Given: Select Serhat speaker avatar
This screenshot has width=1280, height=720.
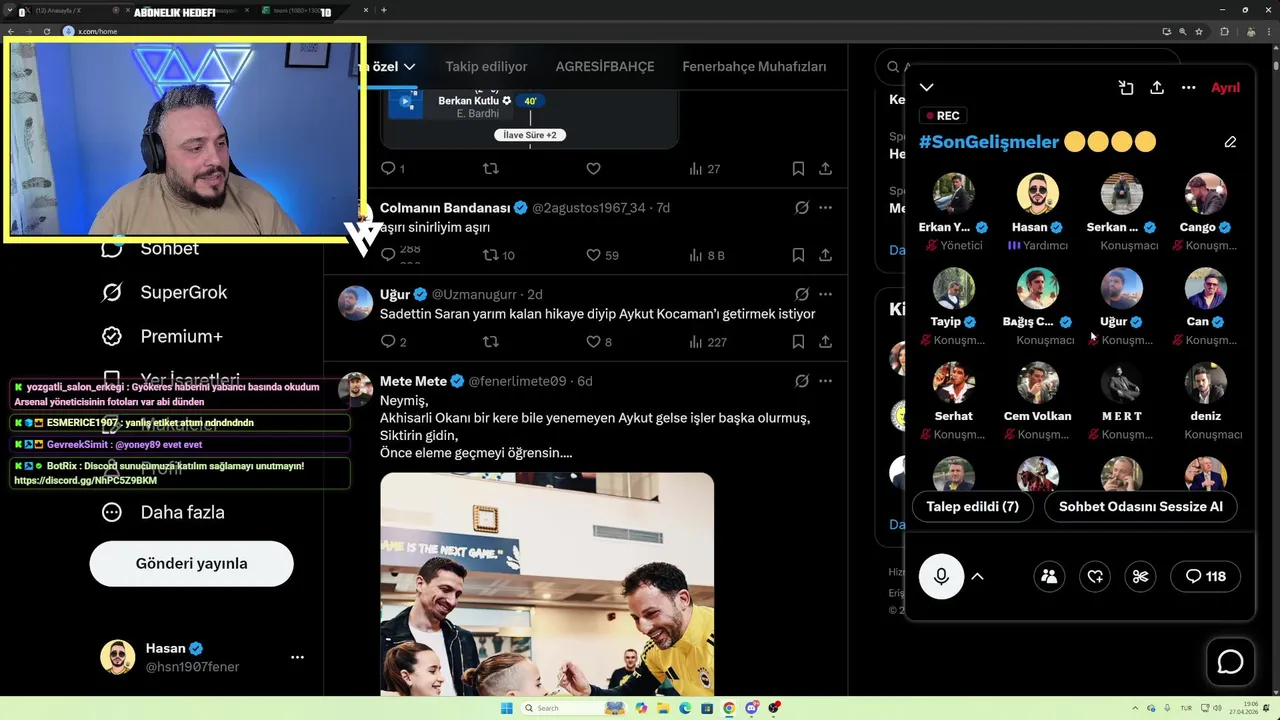Looking at the screenshot, I should (x=954, y=383).
